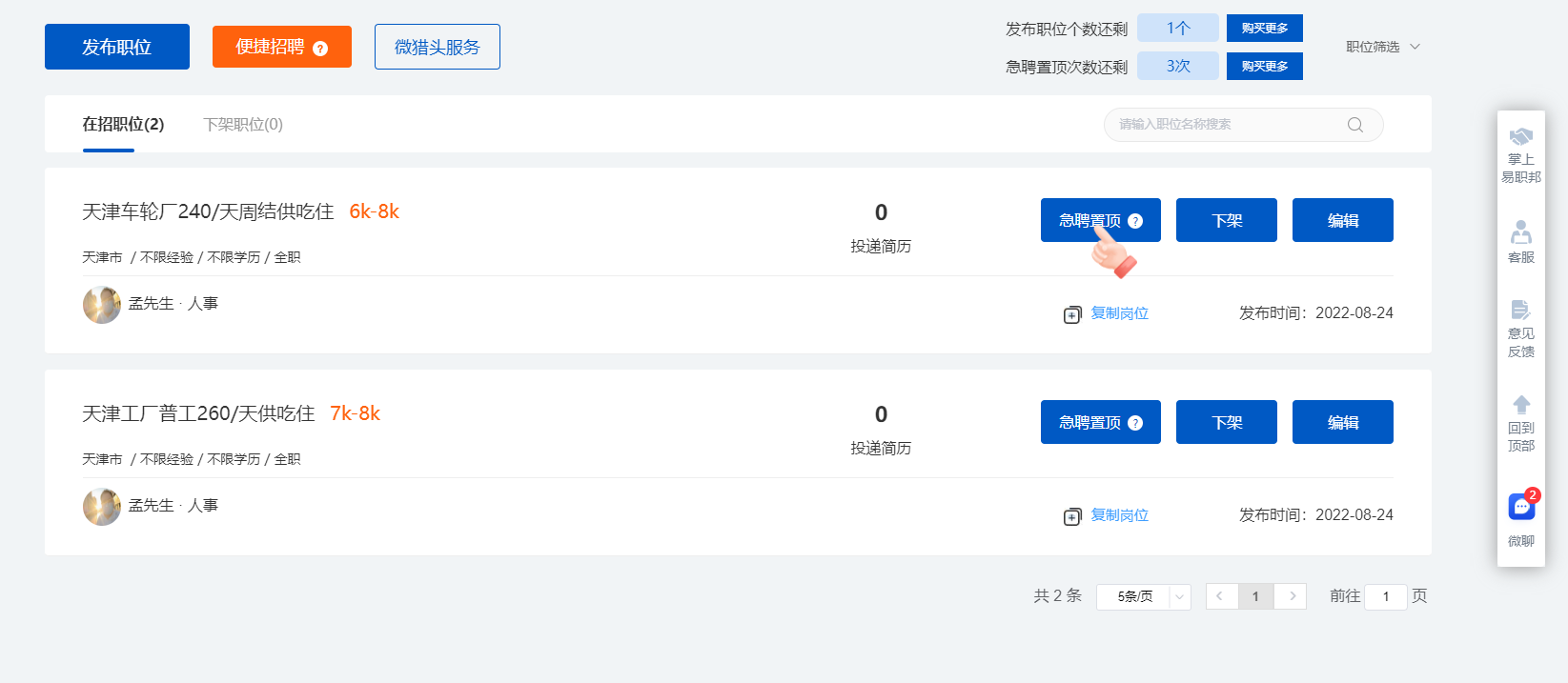Click help icon on 便捷招聘 button
Viewport: 1568px width, 683px height.
click(320, 49)
